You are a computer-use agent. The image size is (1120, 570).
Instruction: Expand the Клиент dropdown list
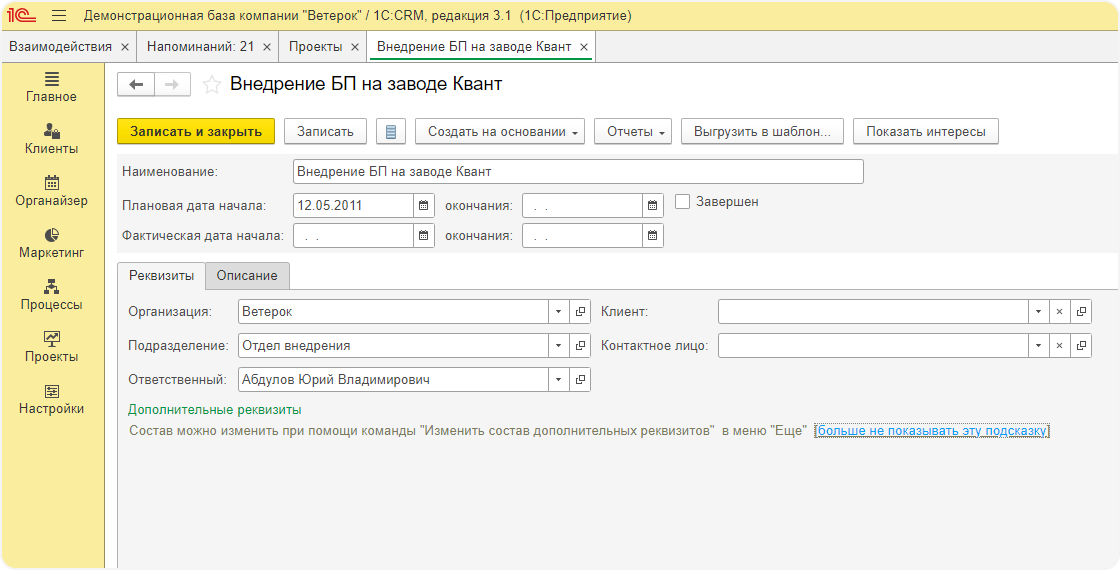pyautogui.click(x=1038, y=311)
